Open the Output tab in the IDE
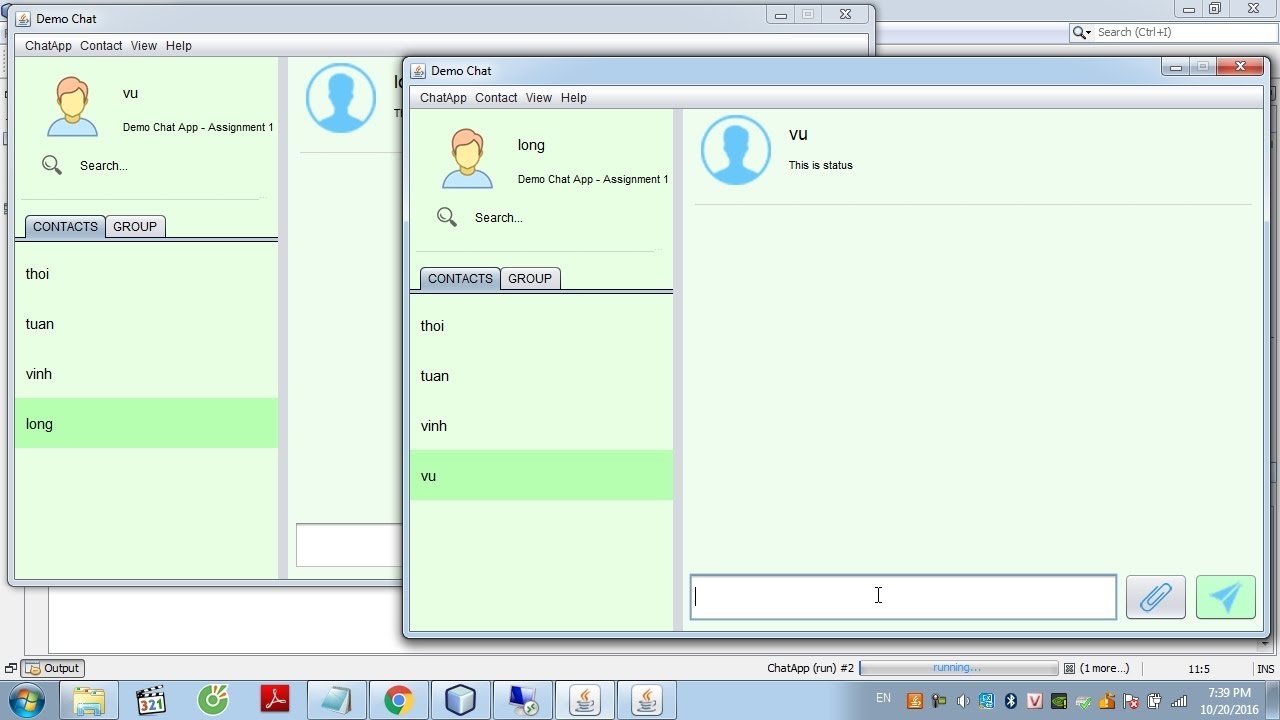 53,668
